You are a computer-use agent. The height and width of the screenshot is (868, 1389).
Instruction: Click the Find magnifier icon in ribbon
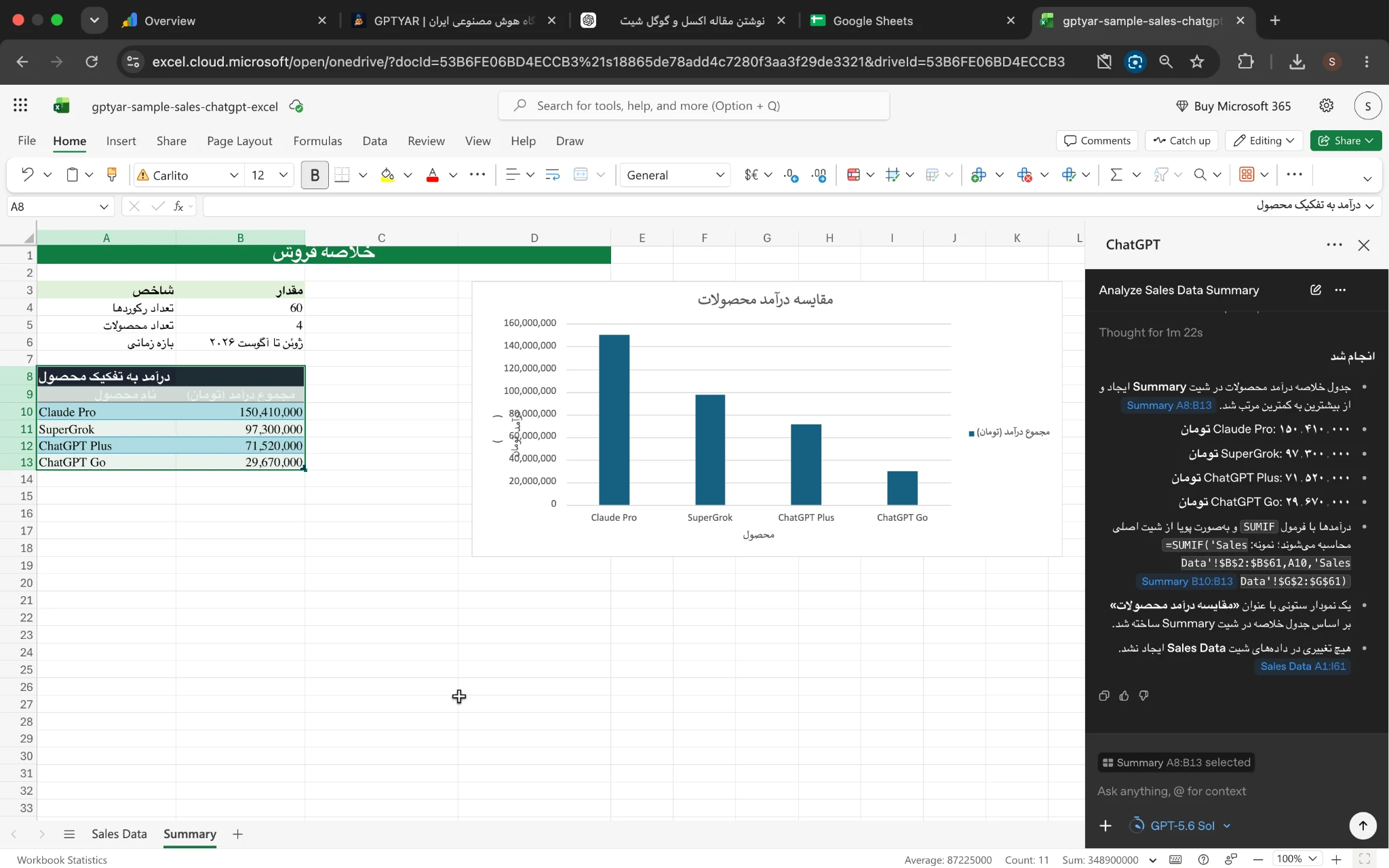1200,175
